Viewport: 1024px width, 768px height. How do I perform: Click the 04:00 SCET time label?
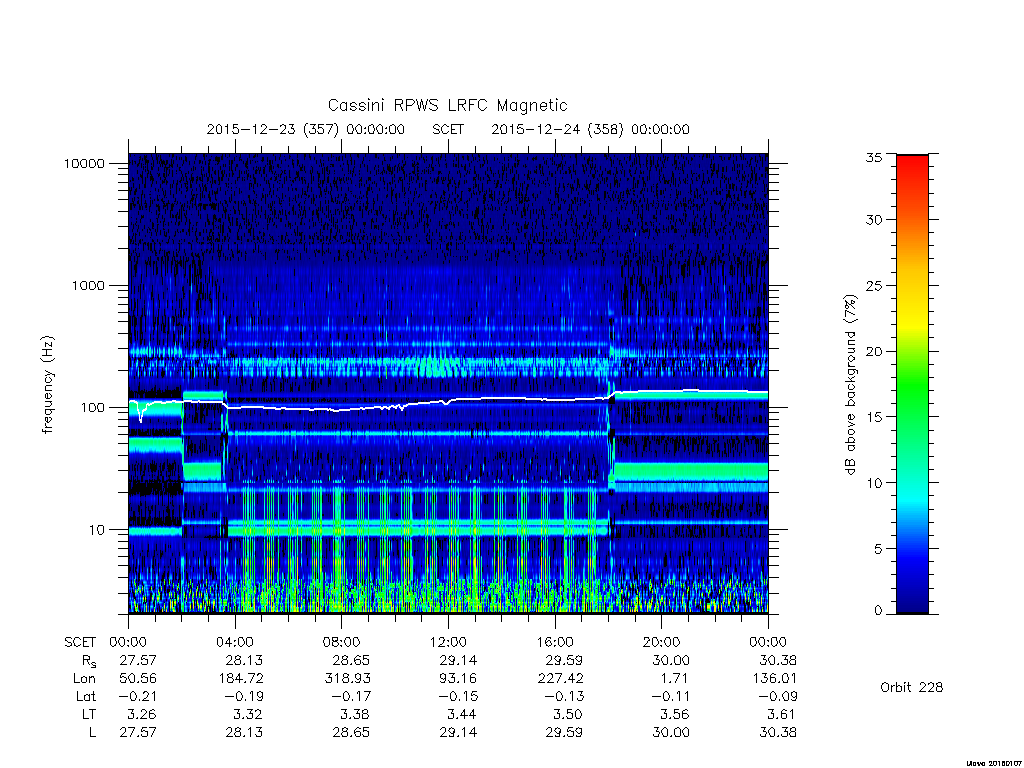click(x=235, y=642)
